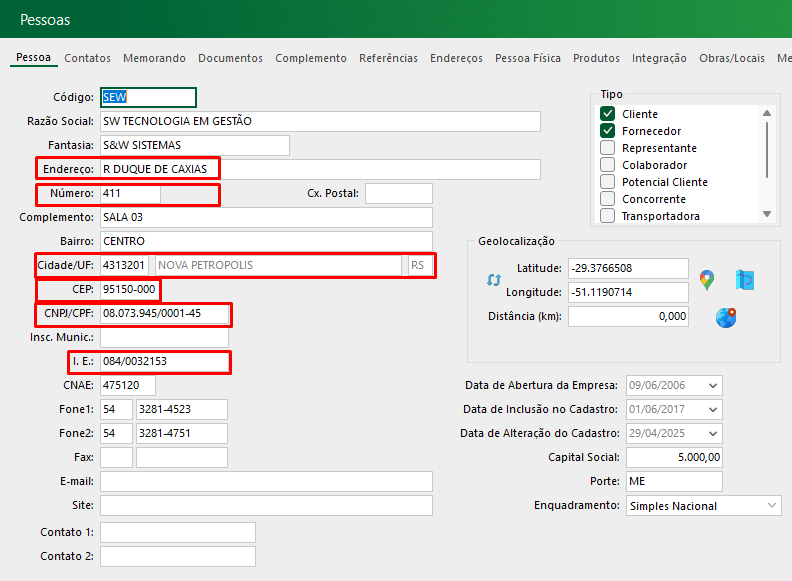Check the Potencial Cliente checkbox
The width and height of the screenshot is (792, 581).
[607, 182]
